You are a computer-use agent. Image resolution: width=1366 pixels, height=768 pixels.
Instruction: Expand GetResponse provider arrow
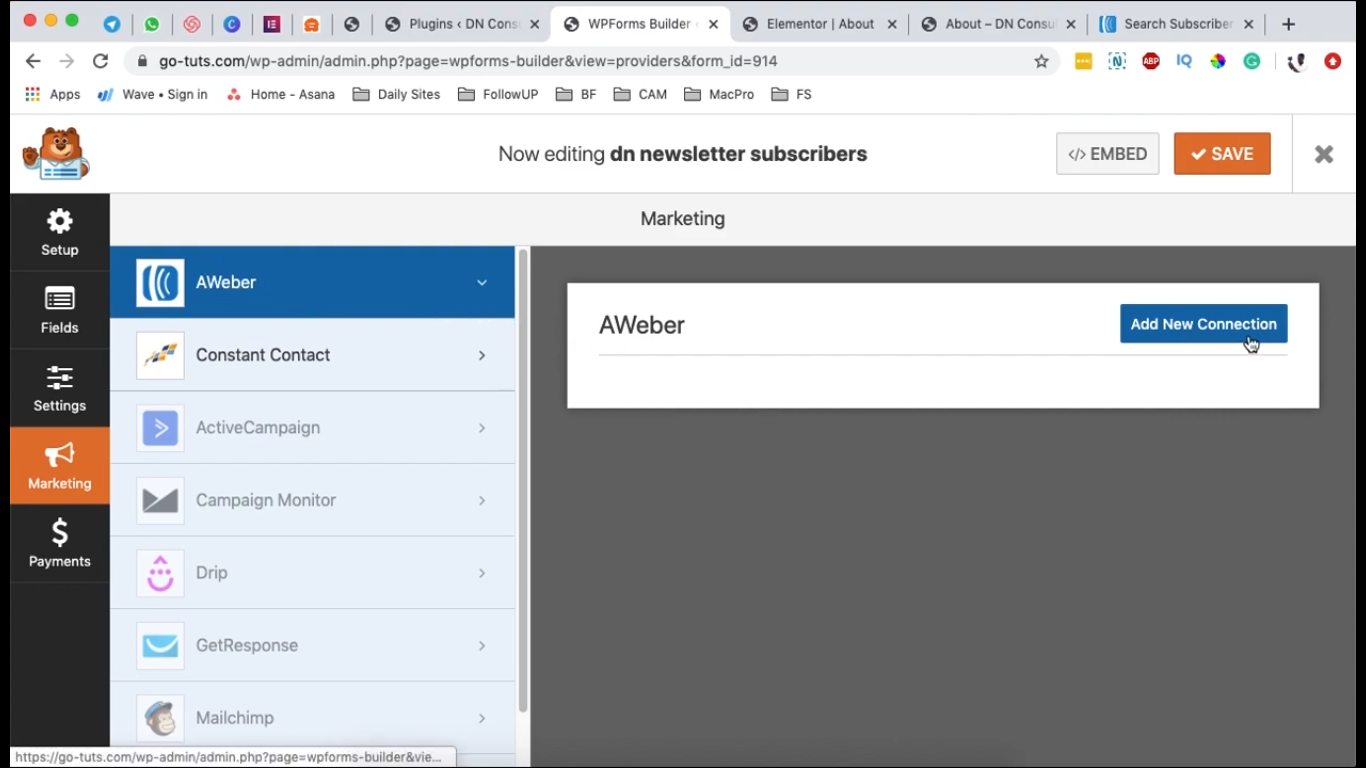click(482, 645)
